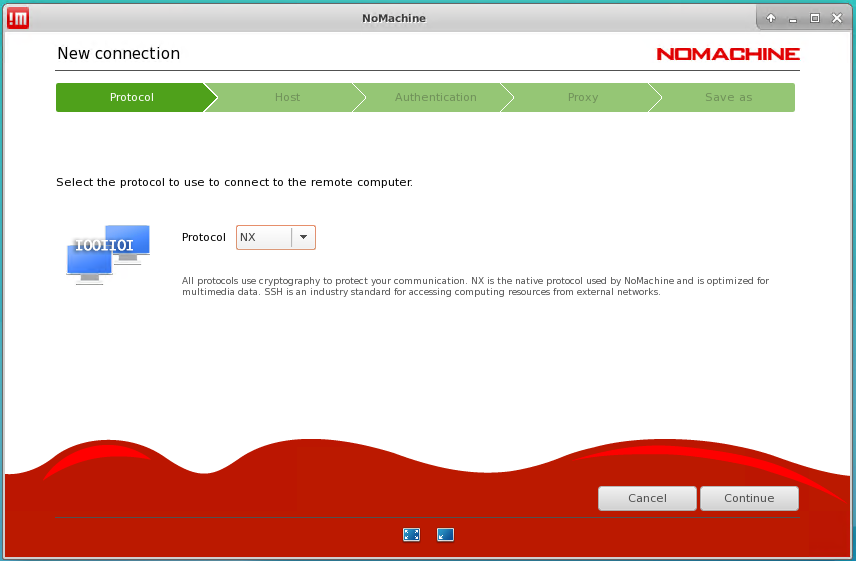856x561 pixels.
Task: Jump to the Authentication step
Action: [435, 97]
